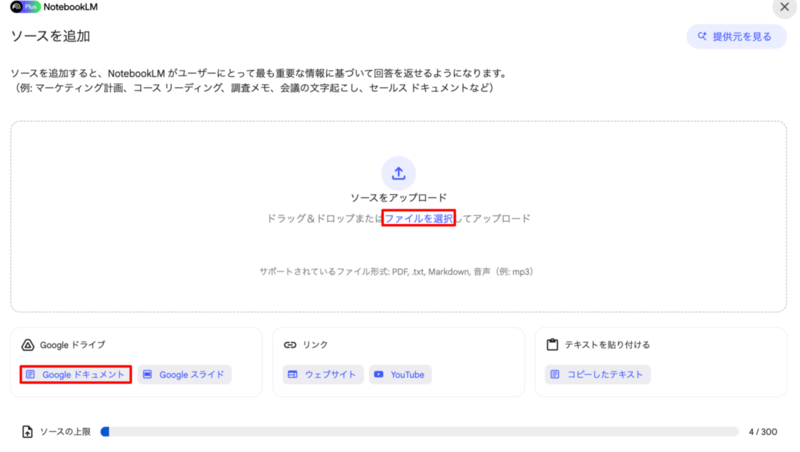This screenshot has height=452, width=800.
Task: Click the upload arrow icon
Action: tap(398, 173)
